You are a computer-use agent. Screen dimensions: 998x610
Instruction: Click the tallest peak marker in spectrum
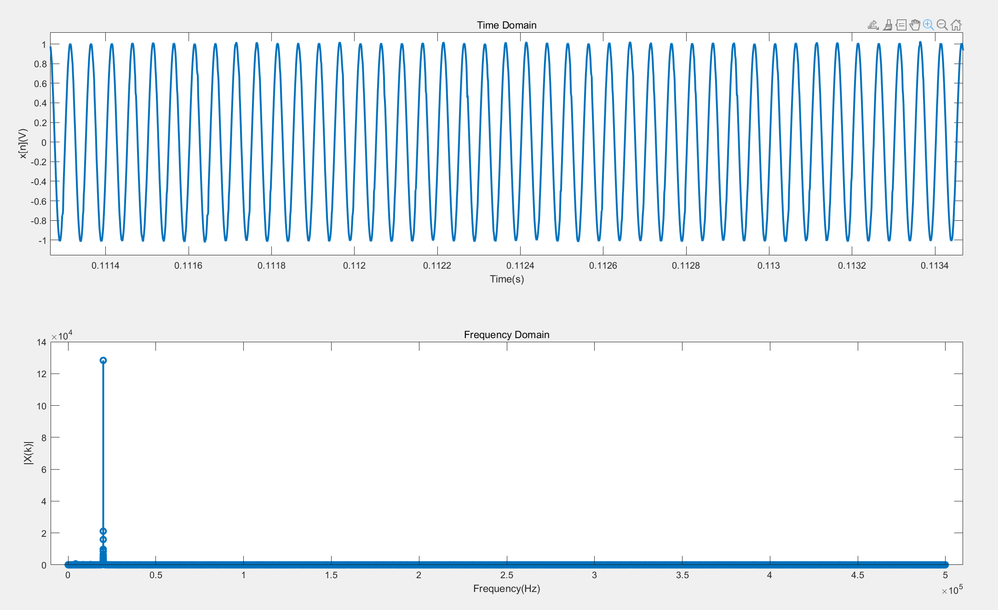pos(103,360)
